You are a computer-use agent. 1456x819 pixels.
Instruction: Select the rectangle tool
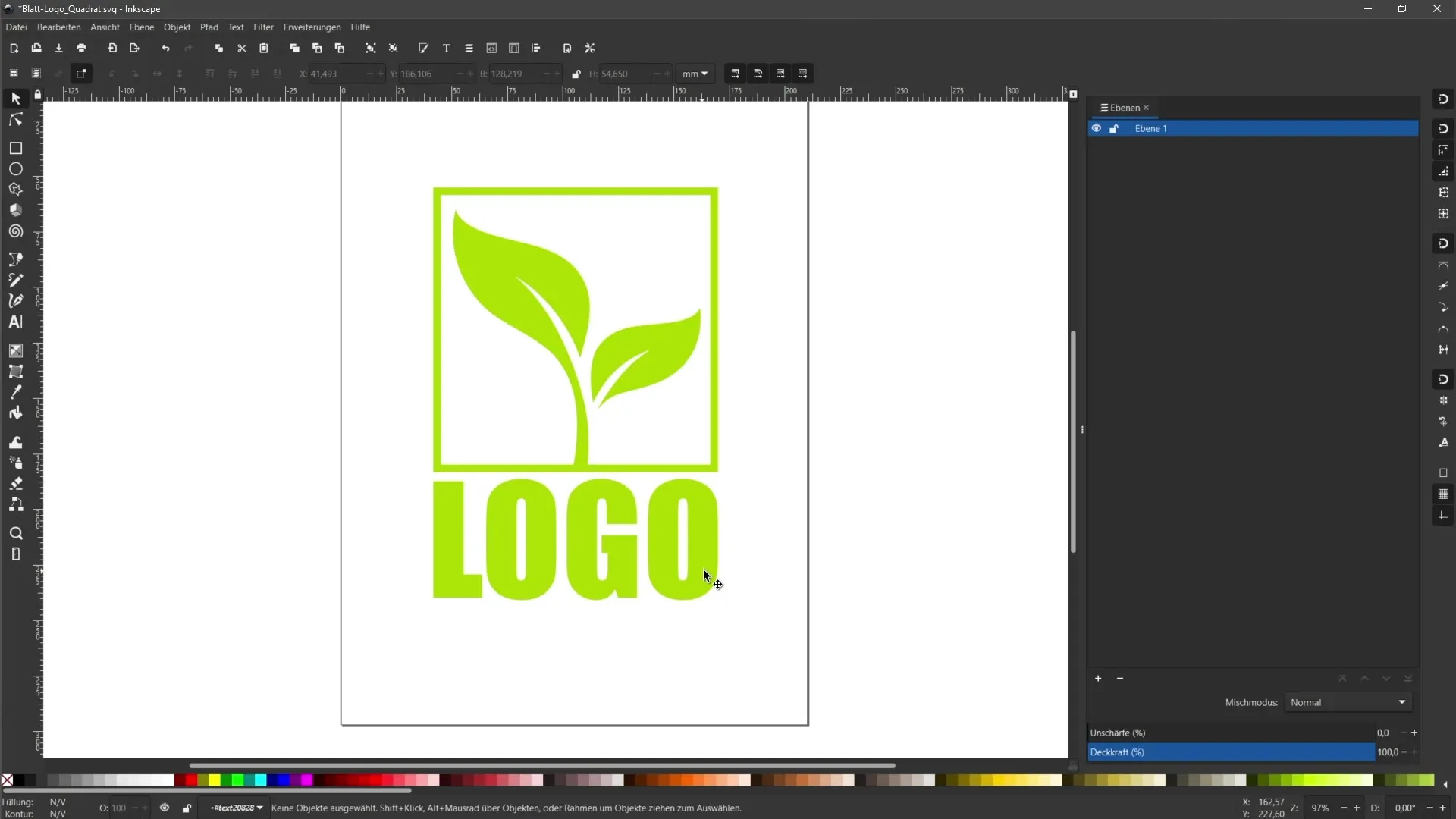[15, 148]
